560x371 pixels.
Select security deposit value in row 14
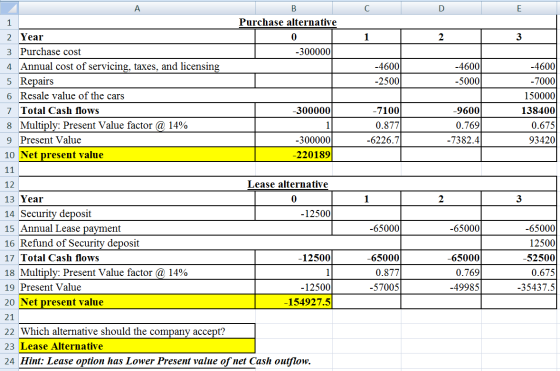pyautogui.click(x=294, y=214)
